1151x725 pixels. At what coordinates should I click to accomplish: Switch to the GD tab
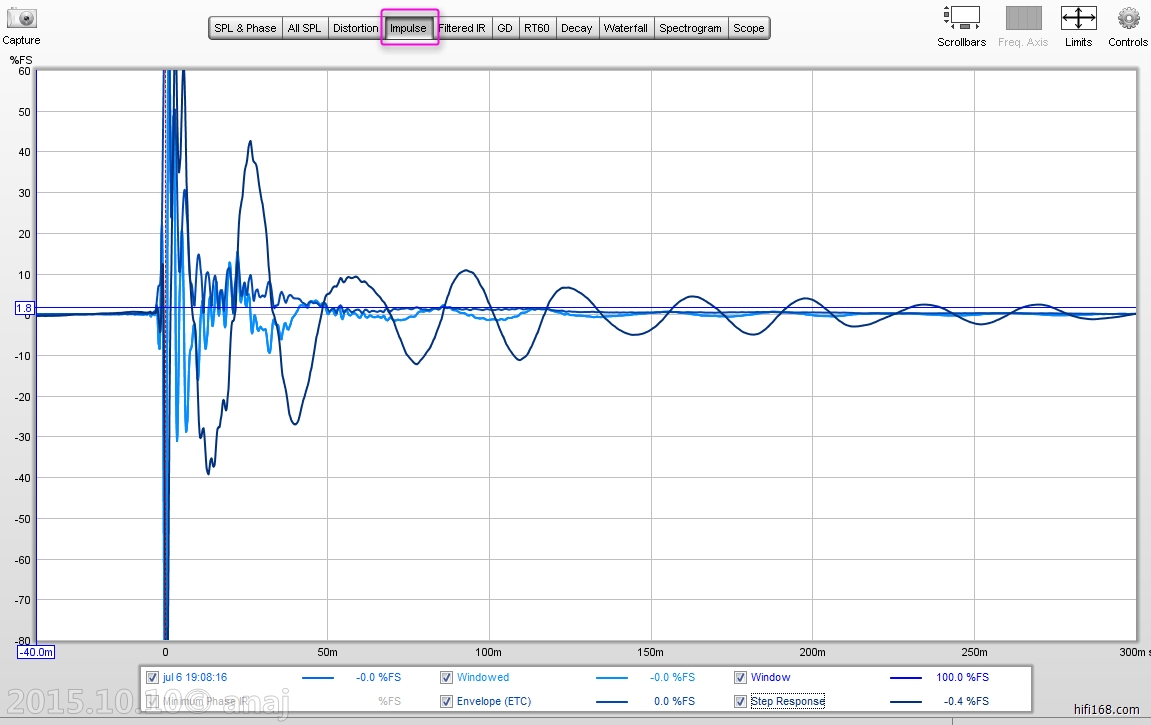pyautogui.click(x=505, y=28)
